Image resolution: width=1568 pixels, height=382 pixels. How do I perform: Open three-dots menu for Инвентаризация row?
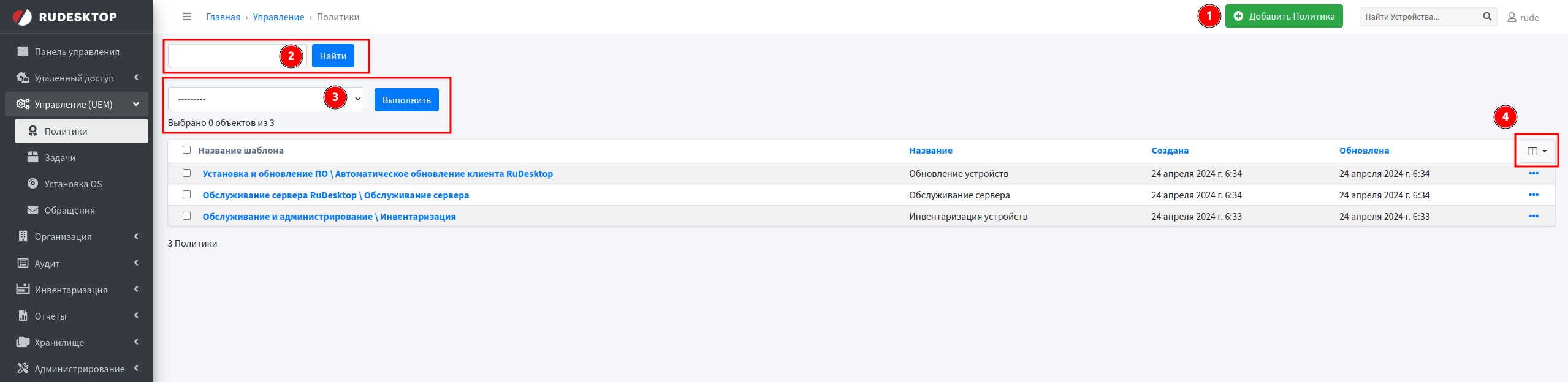1533,216
